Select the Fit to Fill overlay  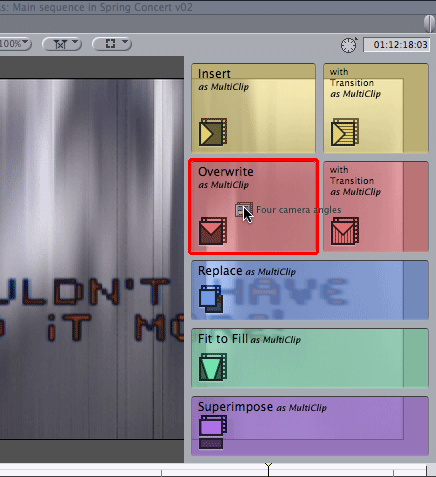pos(310,358)
